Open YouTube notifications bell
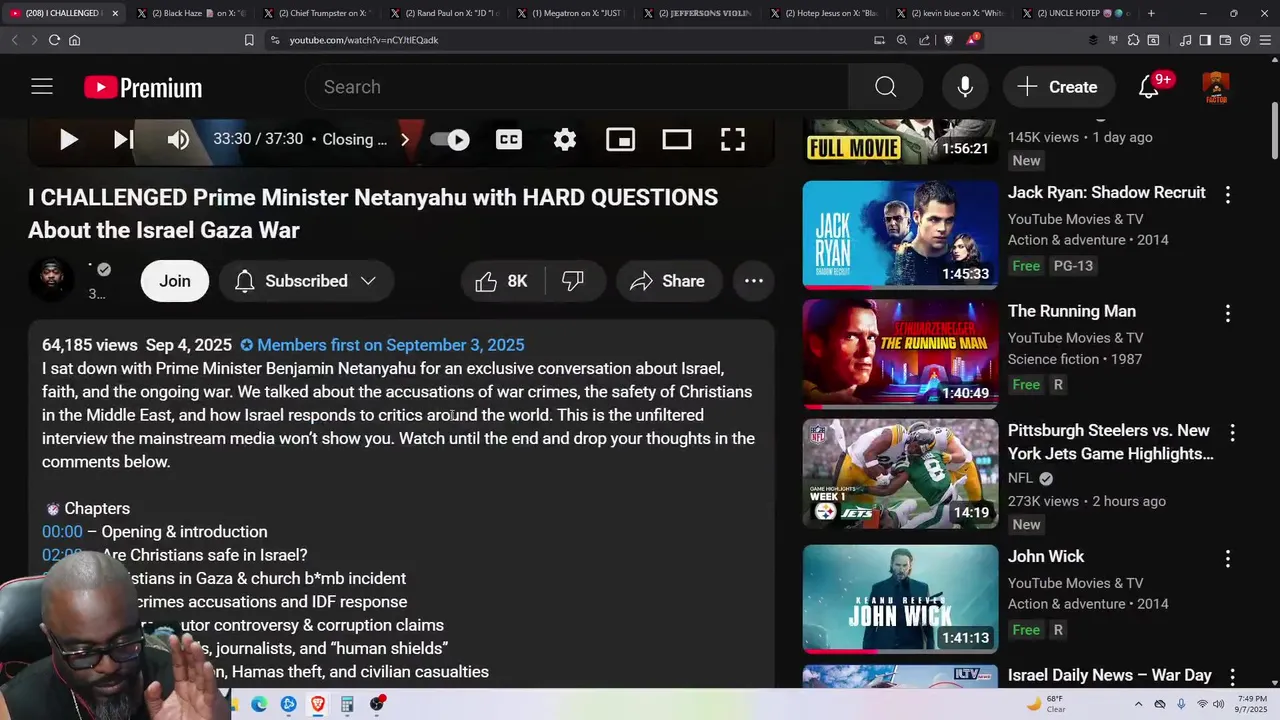Viewport: 1280px width, 720px height. pos(1149,87)
